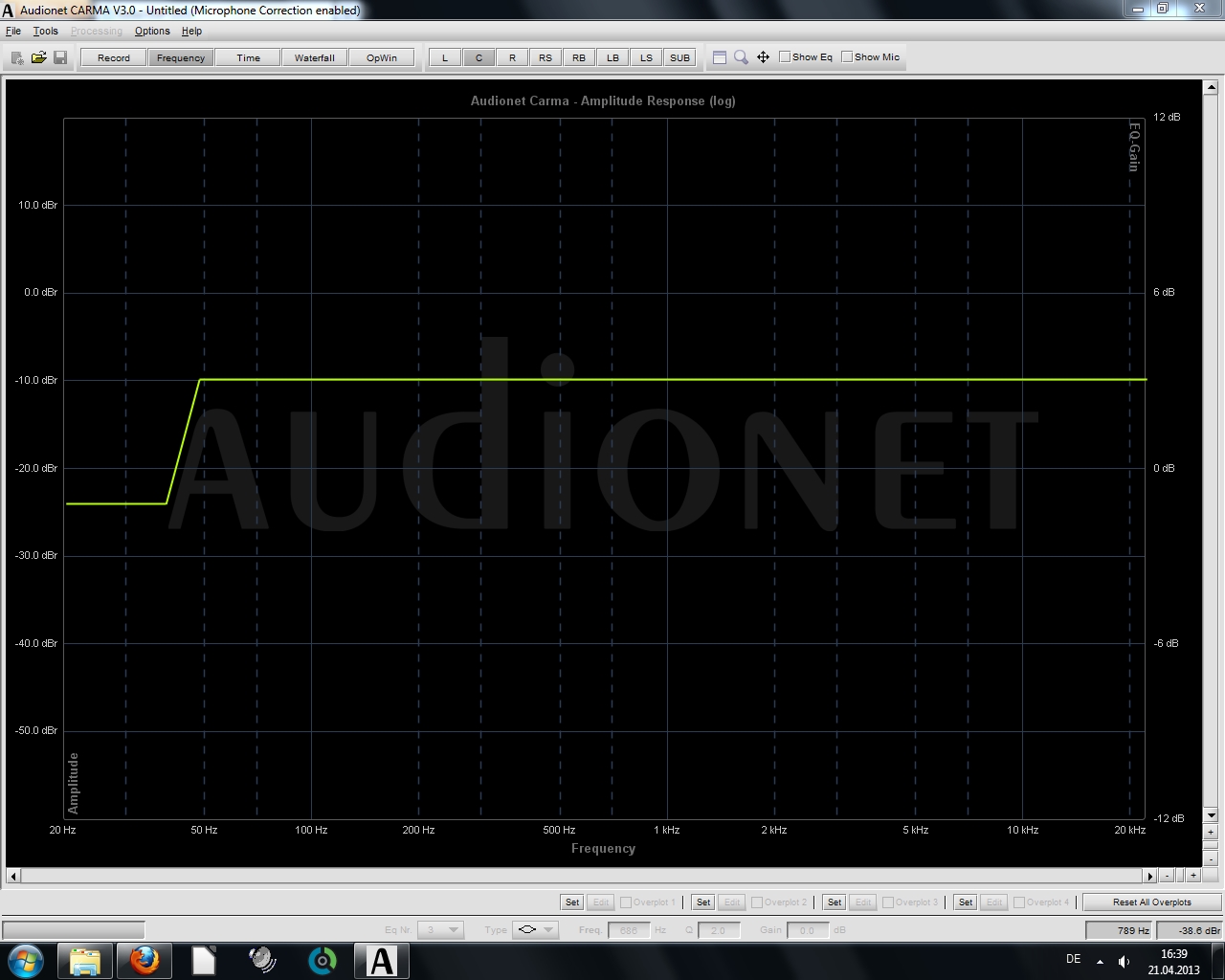This screenshot has width=1225, height=980.
Task: Toggle the Overplot 2 checkbox
Action: point(757,902)
